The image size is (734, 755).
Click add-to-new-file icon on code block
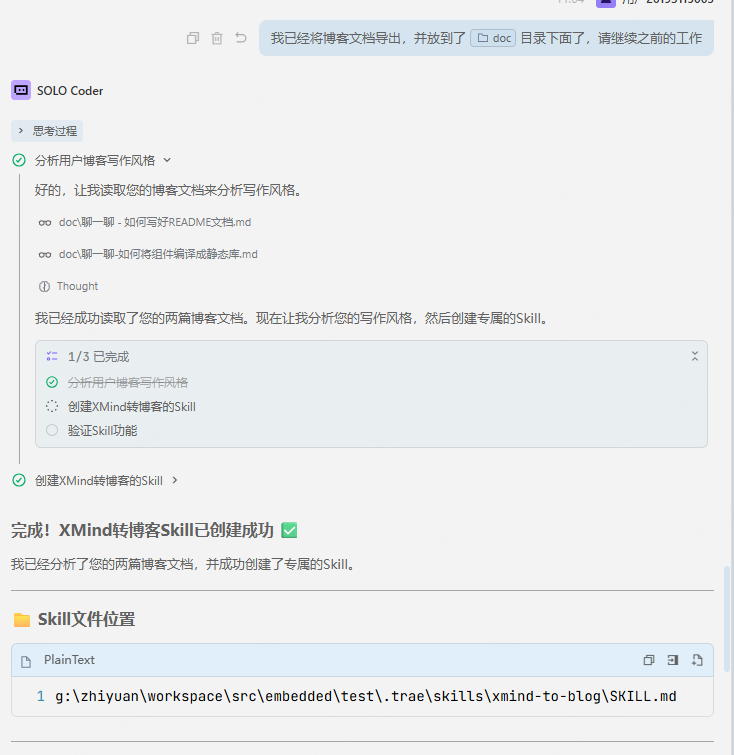(x=697, y=660)
